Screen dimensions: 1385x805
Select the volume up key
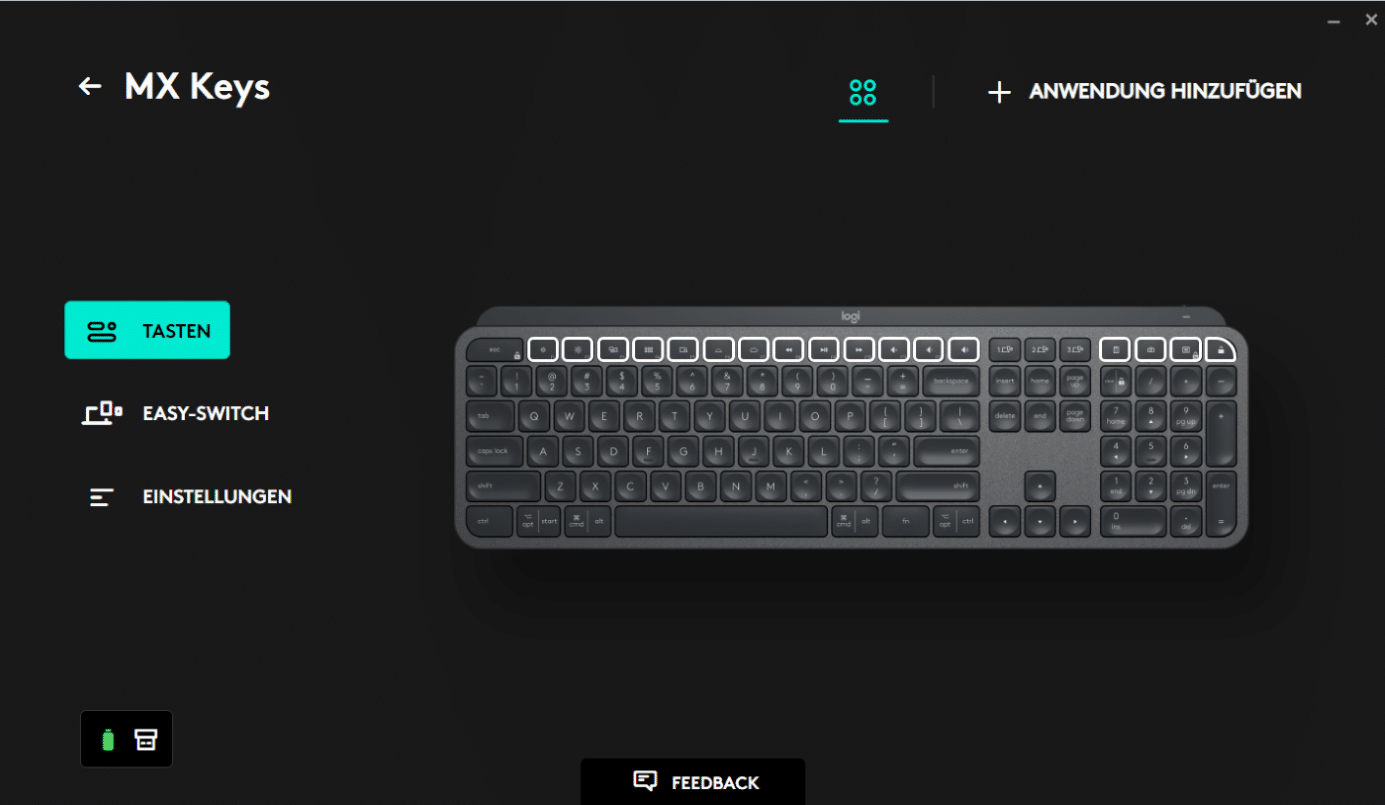click(x=964, y=349)
